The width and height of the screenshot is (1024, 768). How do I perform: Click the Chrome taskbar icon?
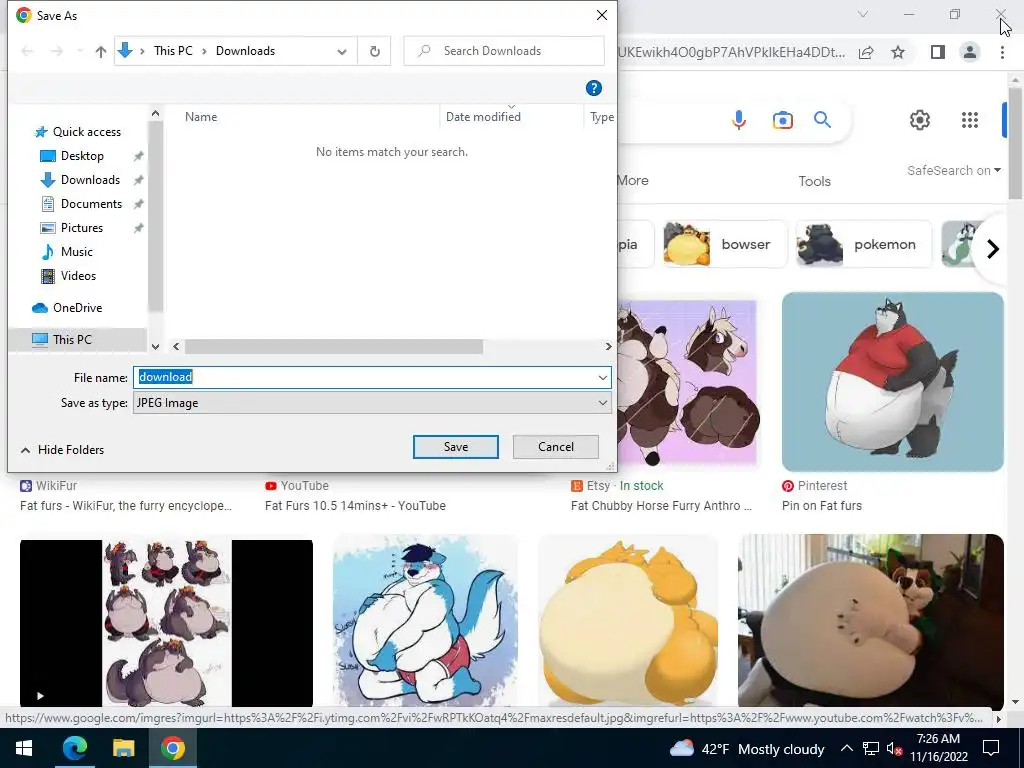tap(172, 748)
